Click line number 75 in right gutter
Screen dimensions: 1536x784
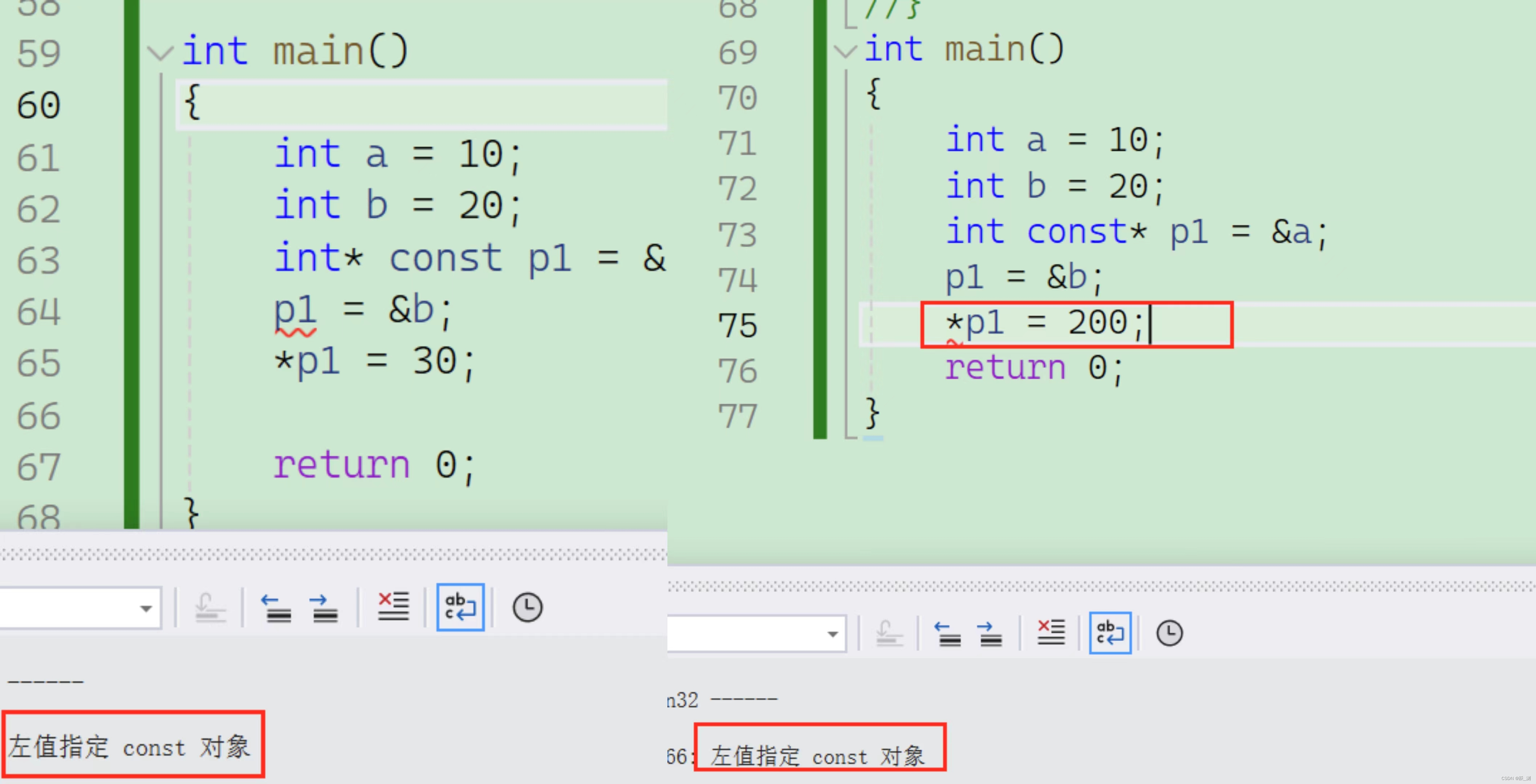point(737,326)
